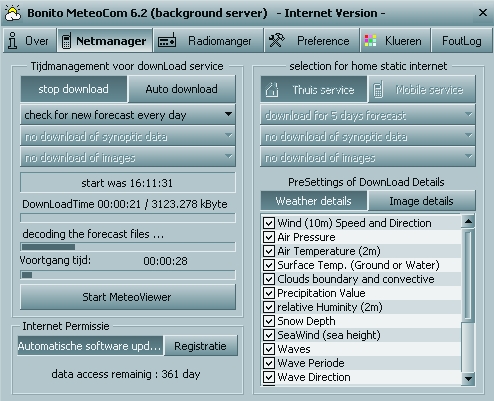494x401 pixels.
Task: Toggle Air Temperature (2m) checkbox
Action: coord(269,251)
